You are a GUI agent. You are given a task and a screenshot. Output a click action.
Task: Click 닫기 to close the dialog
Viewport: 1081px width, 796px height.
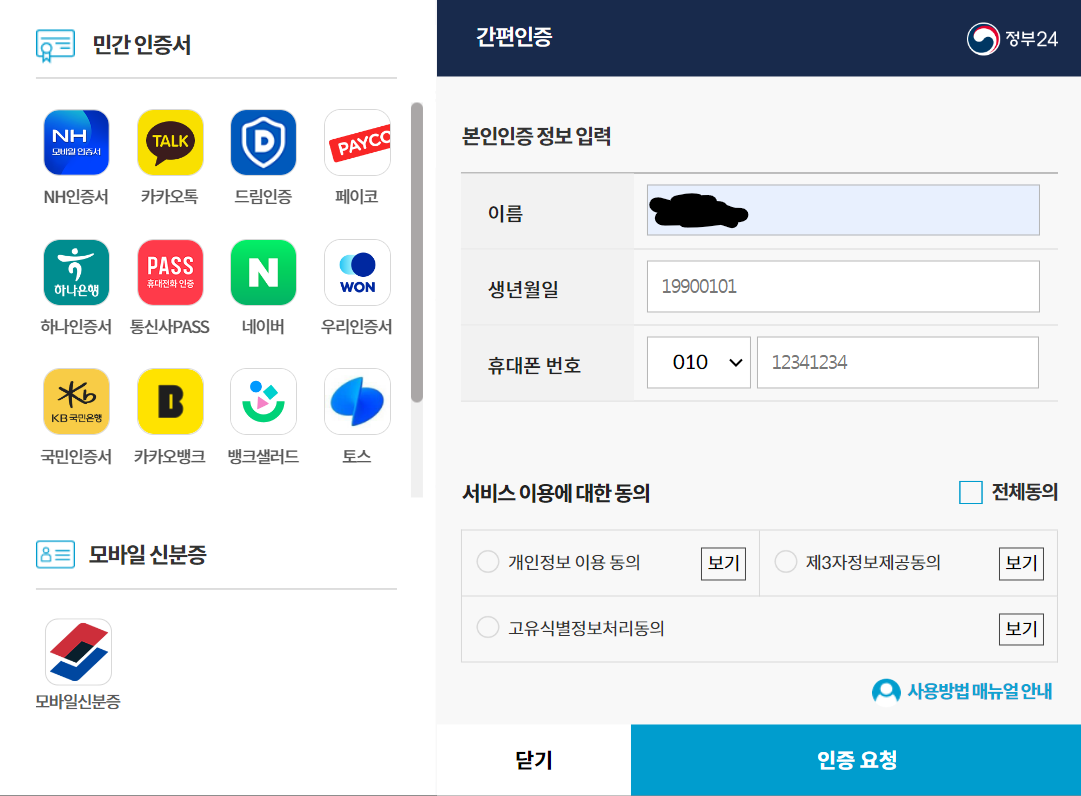[x=531, y=760]
